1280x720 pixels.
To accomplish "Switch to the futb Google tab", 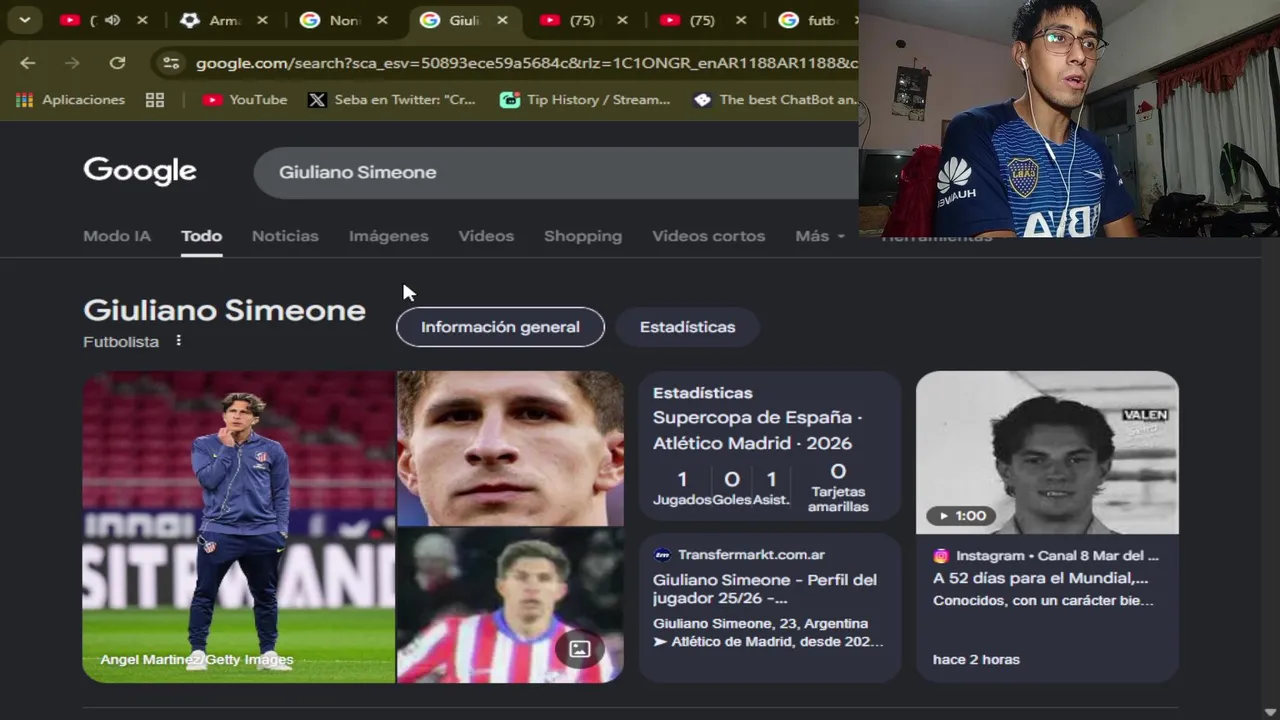I will click(x=810, y=20).
